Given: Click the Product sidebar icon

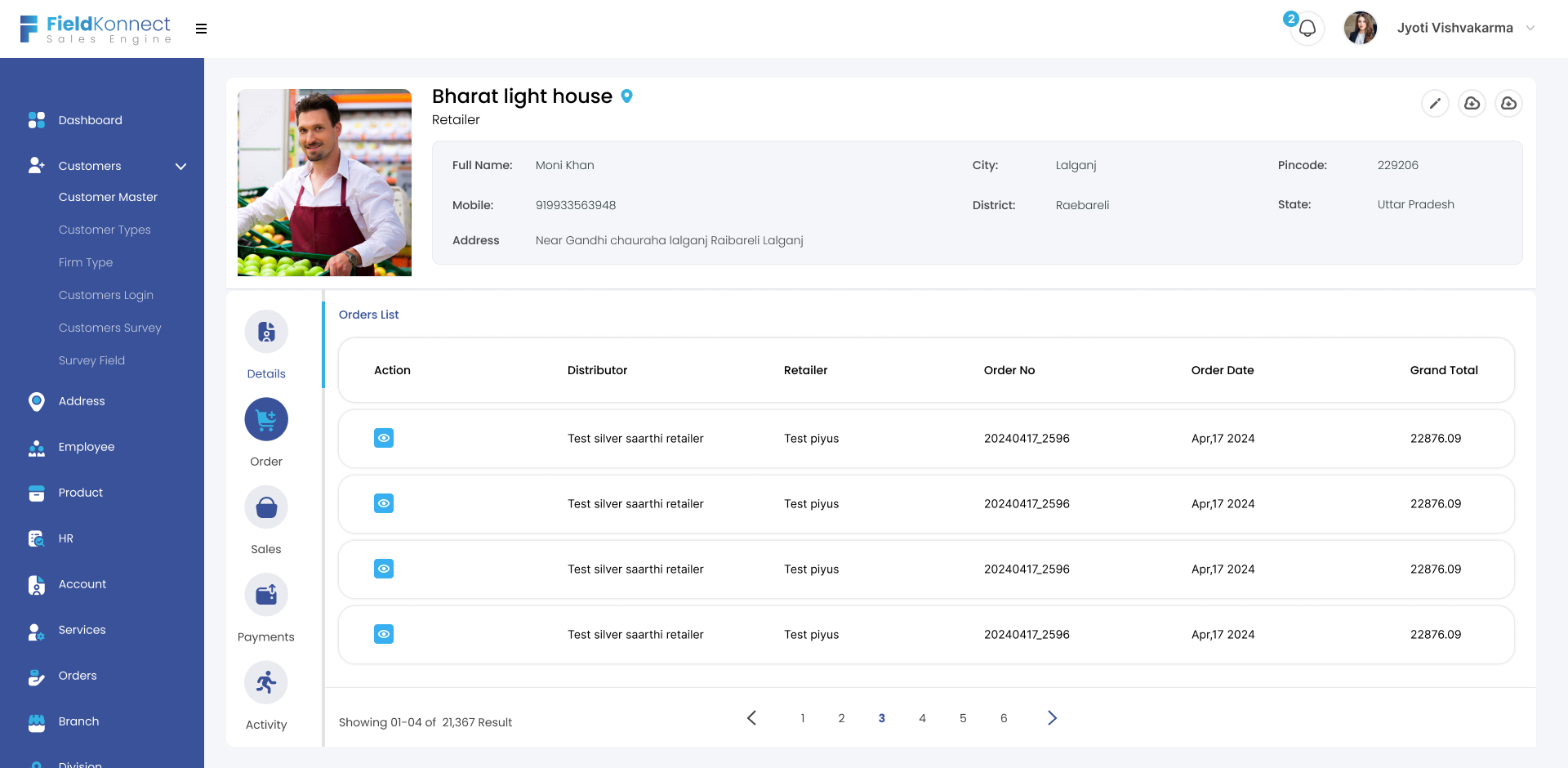Looking at the screenshot, I should coord(37,493).
